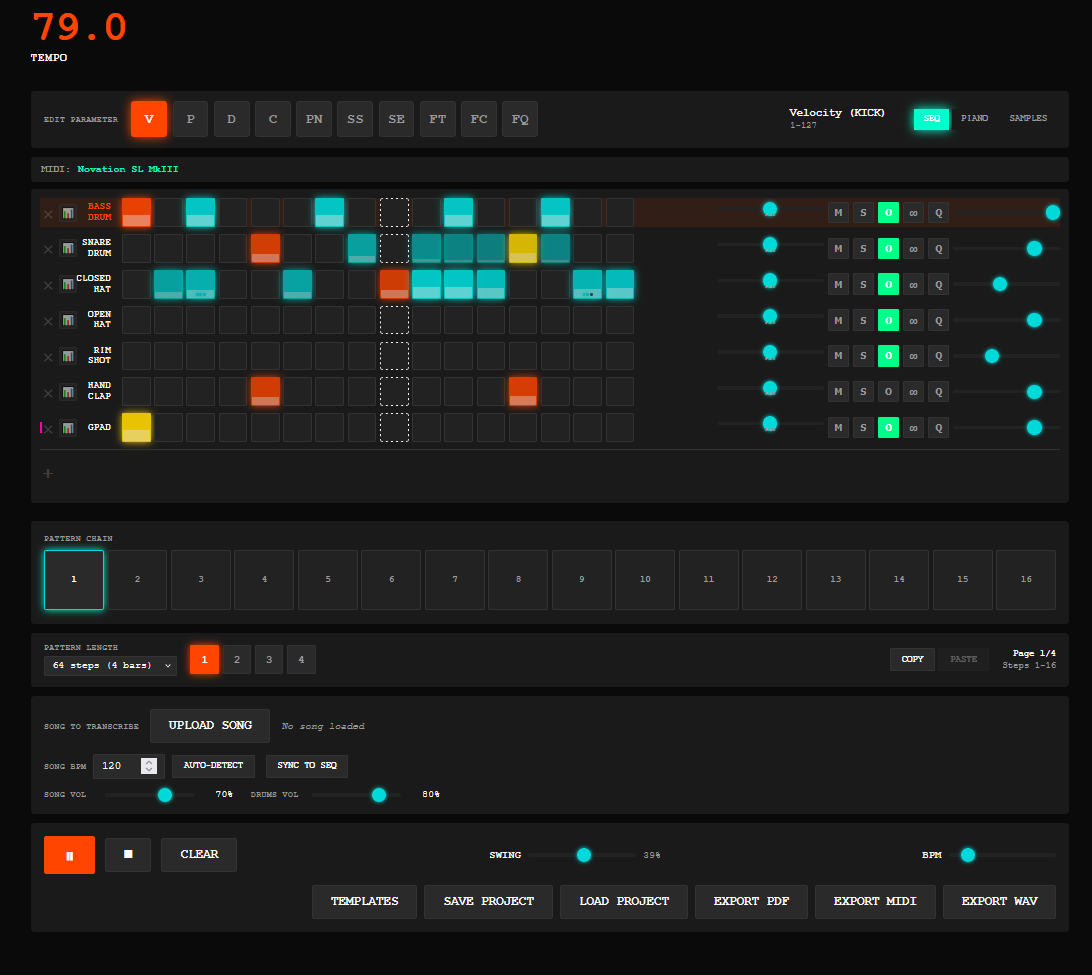Open the Bass Drum sample icon

(x=68, y=212)
